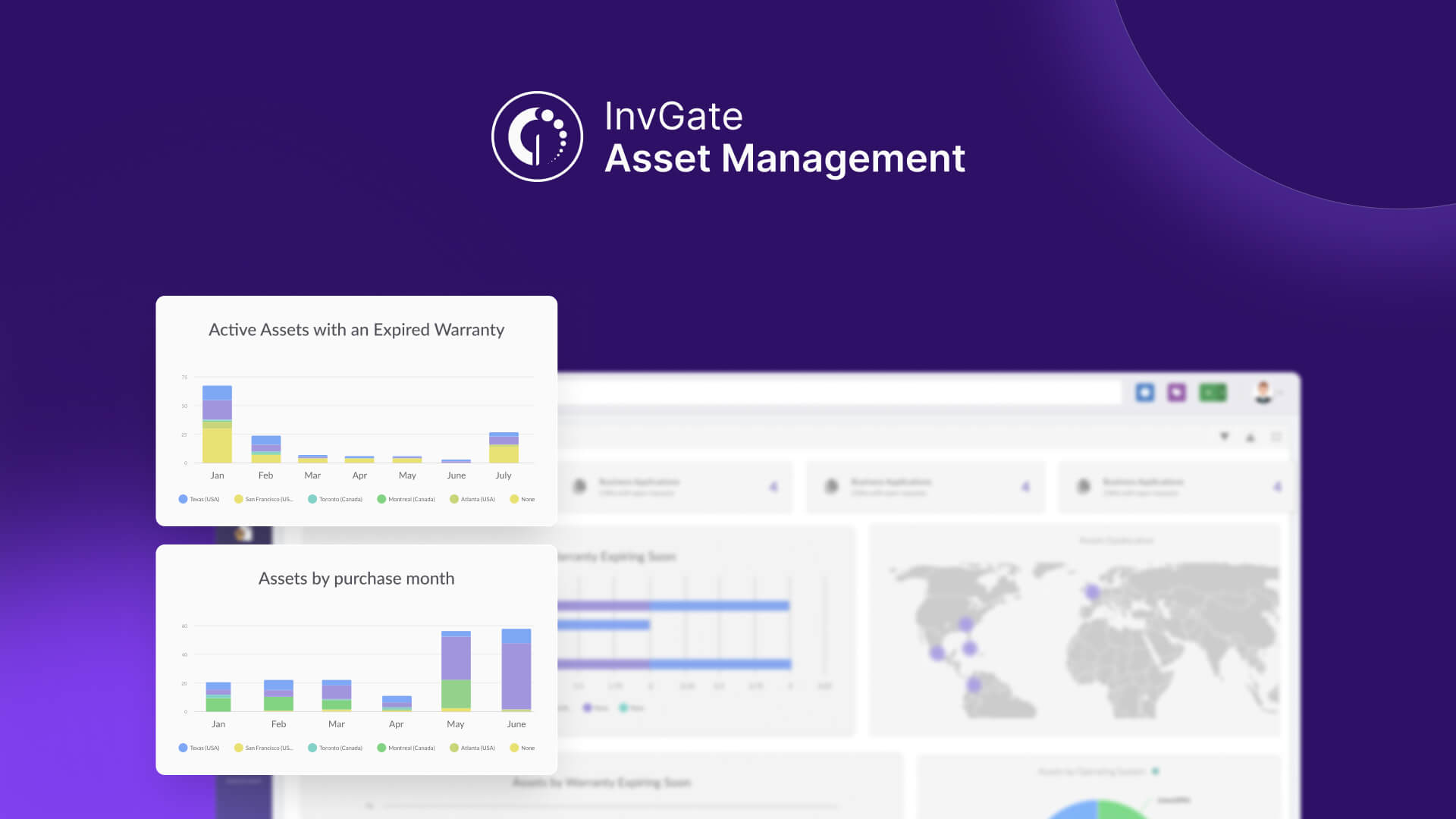
Task: Click the 'Assets by purchase month' title
Action: pos(356,579)
